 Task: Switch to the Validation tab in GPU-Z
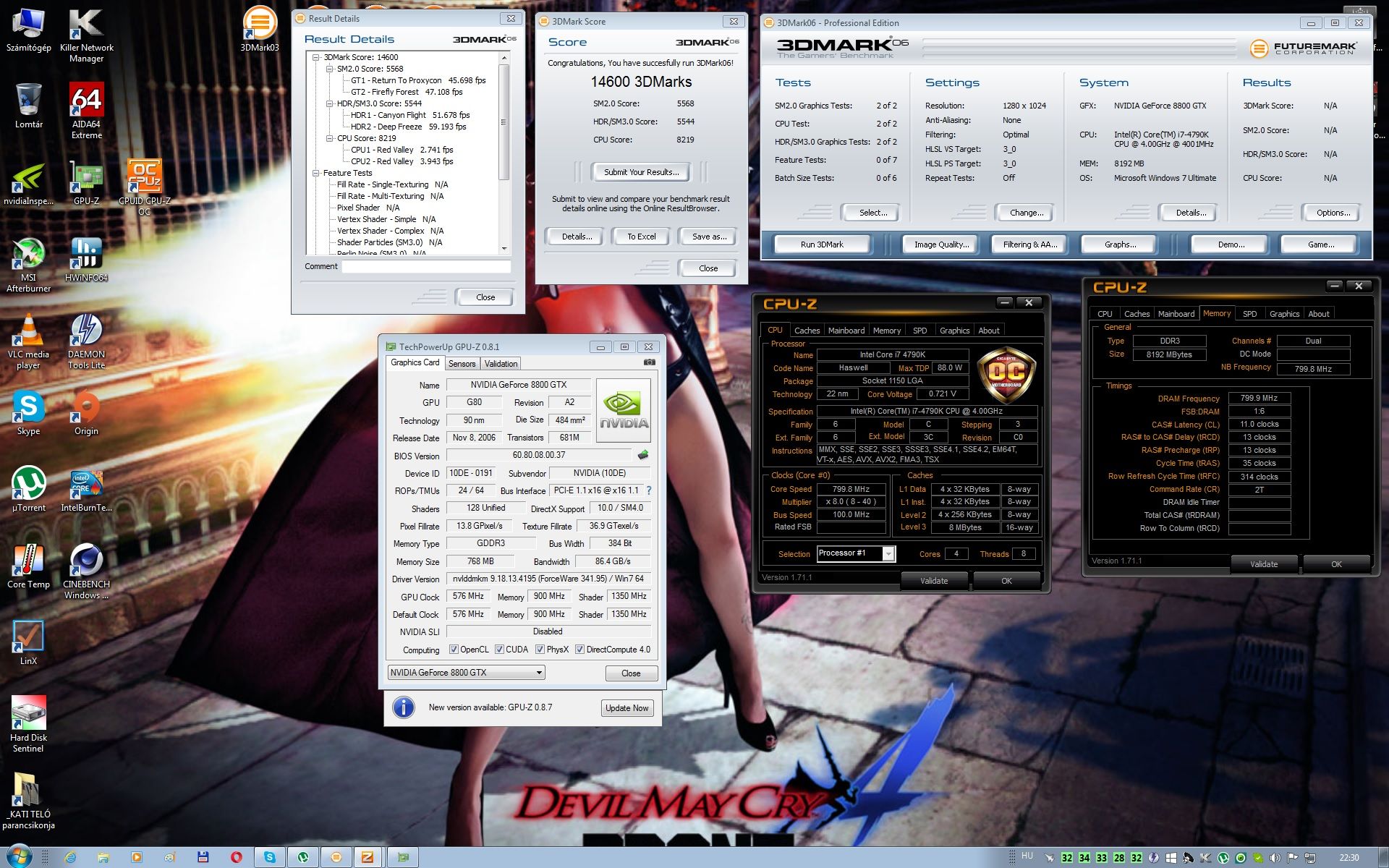[x=501, y=364]
